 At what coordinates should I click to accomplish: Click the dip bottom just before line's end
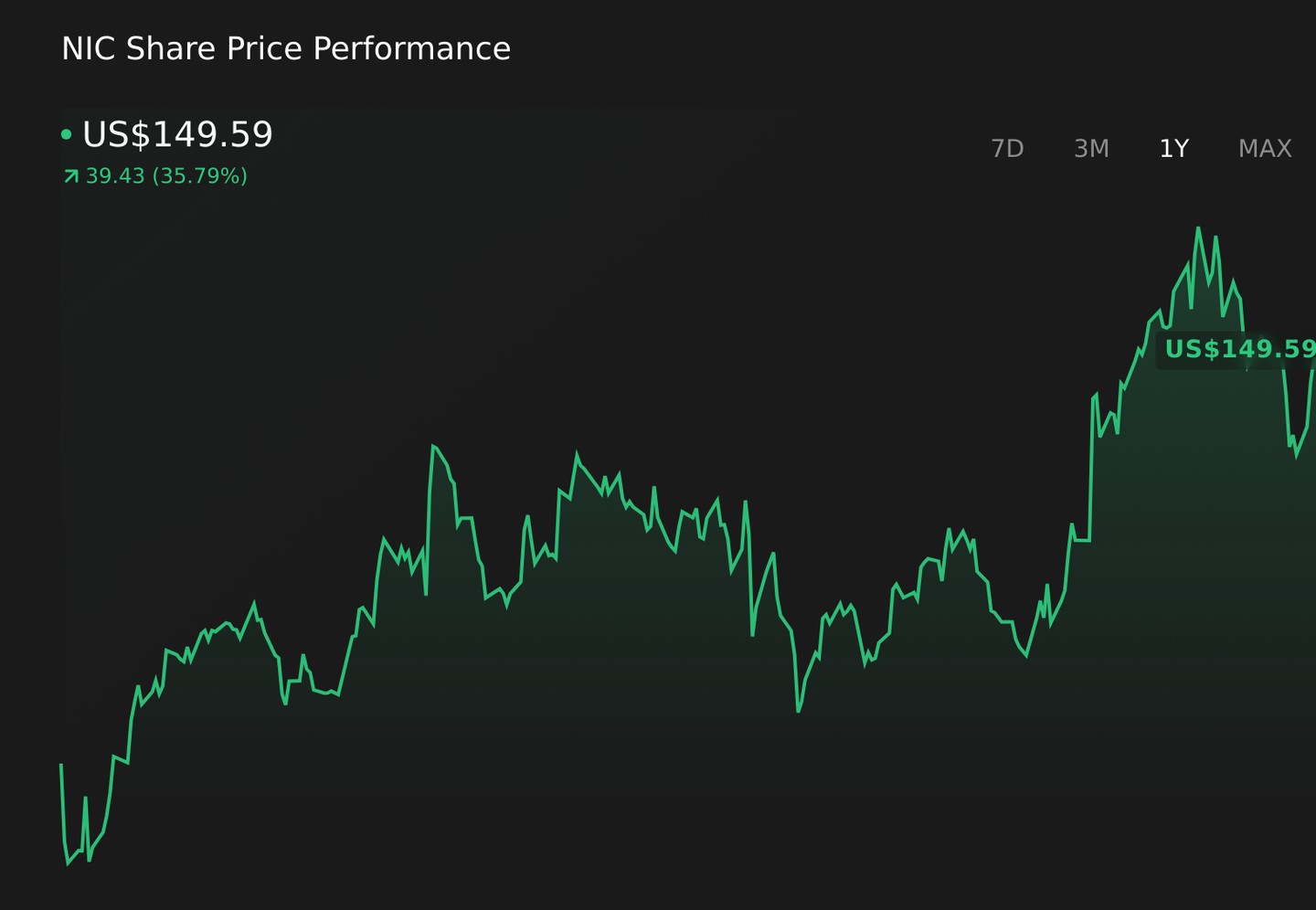click(1297, 455)
